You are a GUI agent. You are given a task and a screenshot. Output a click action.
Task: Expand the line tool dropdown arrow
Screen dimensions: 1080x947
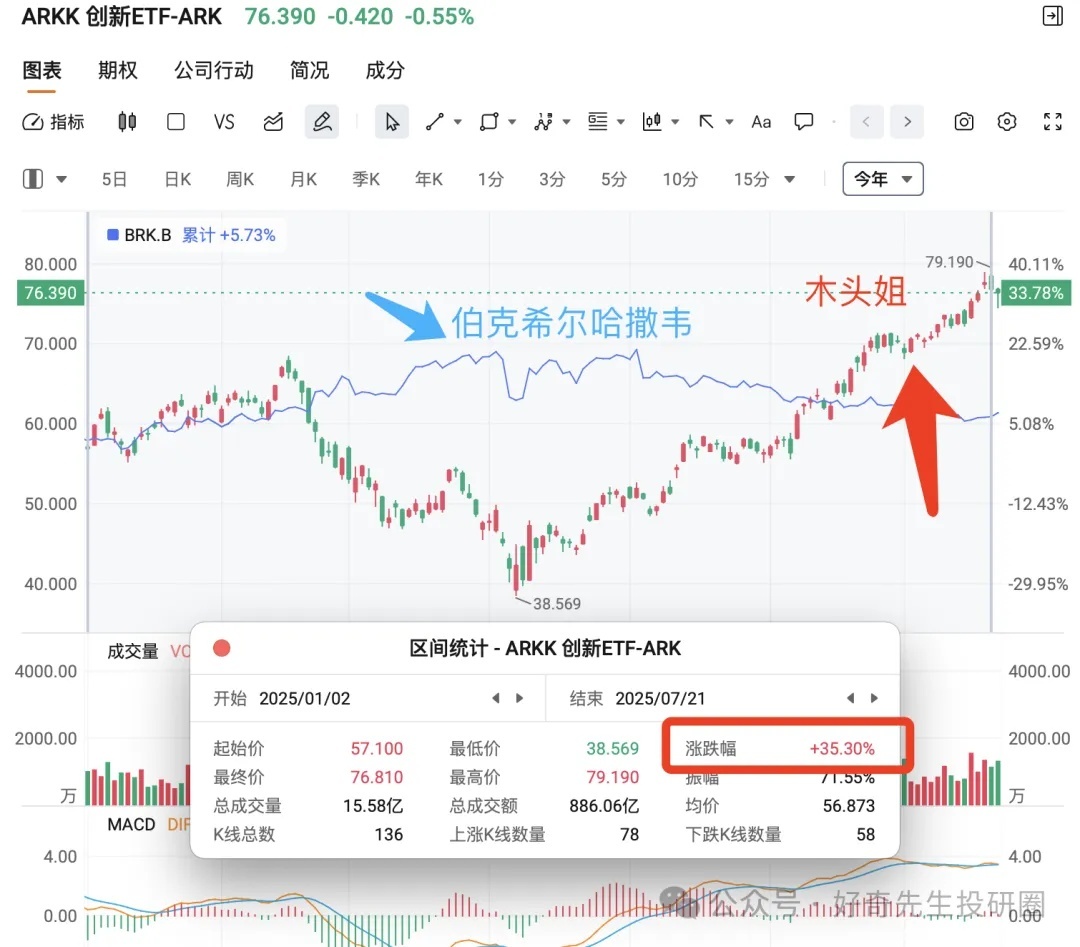coord(457,122)
